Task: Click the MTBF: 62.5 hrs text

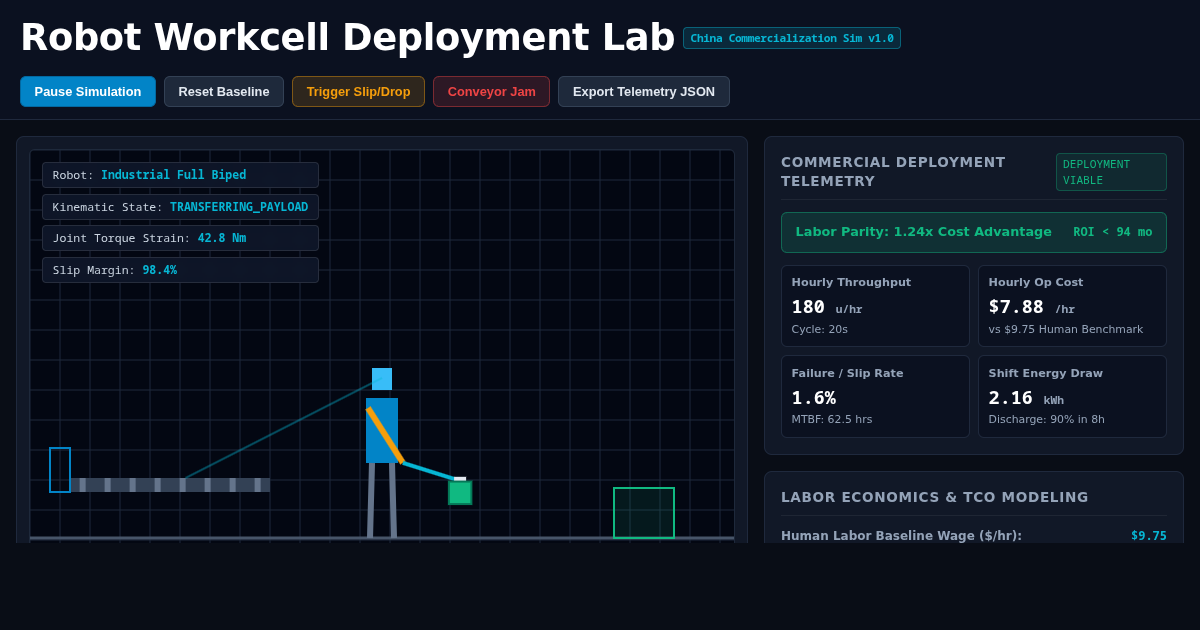Action: tap(832, 420)
